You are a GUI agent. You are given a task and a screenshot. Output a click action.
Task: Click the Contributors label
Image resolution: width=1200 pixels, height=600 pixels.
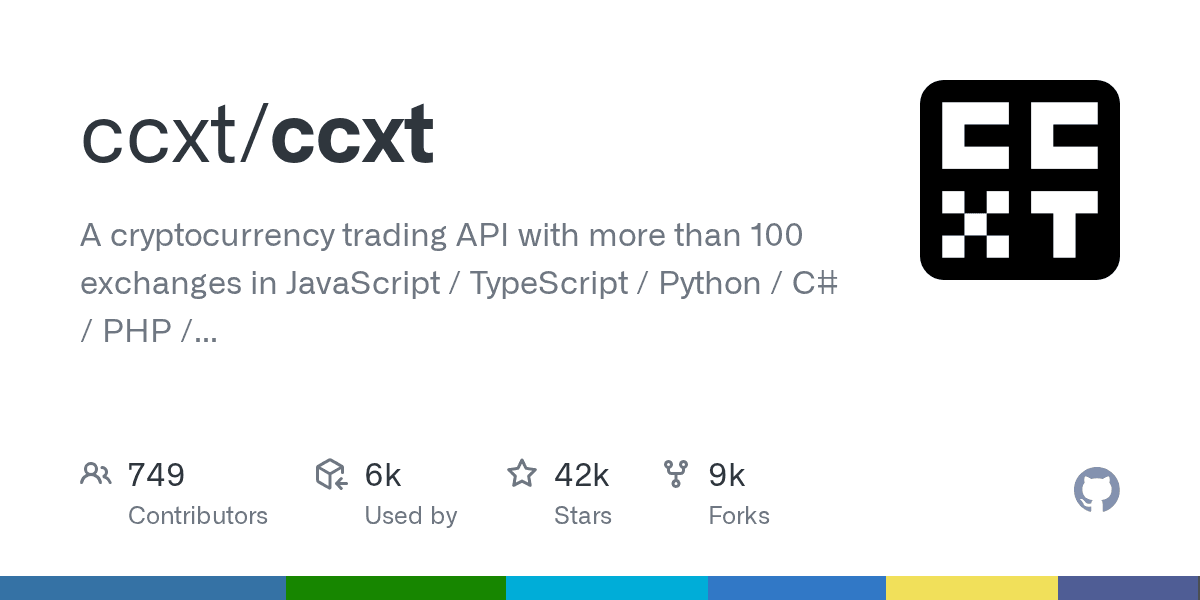[x=198, y=516]
